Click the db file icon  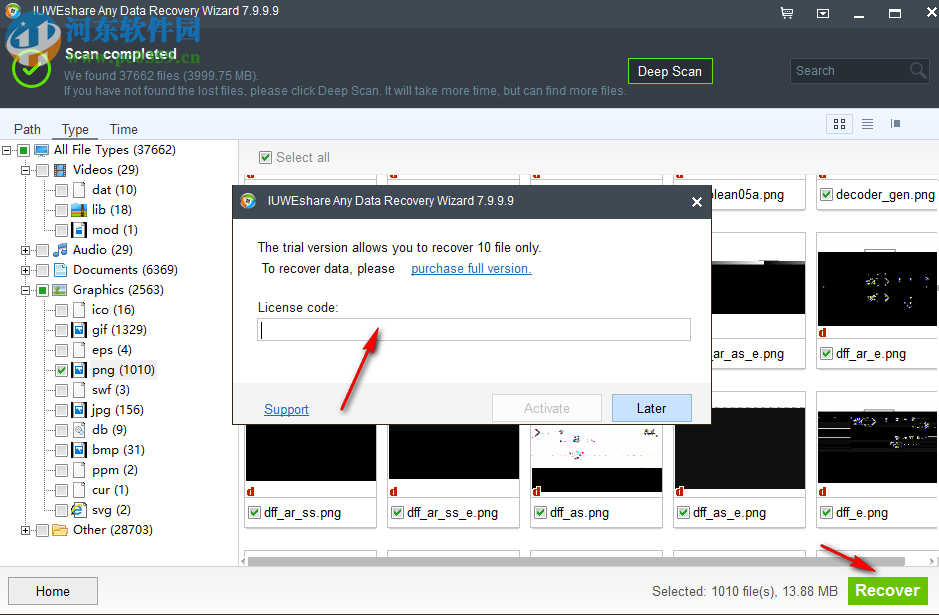point(79,430)
